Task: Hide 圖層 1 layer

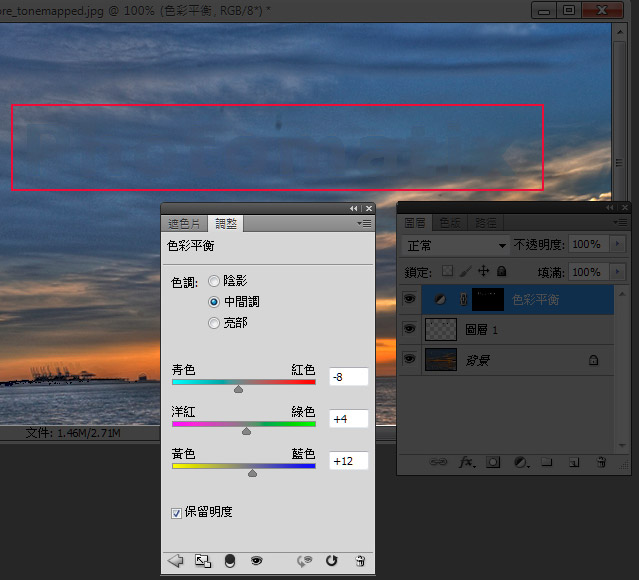Action: [x=410, y=329]
